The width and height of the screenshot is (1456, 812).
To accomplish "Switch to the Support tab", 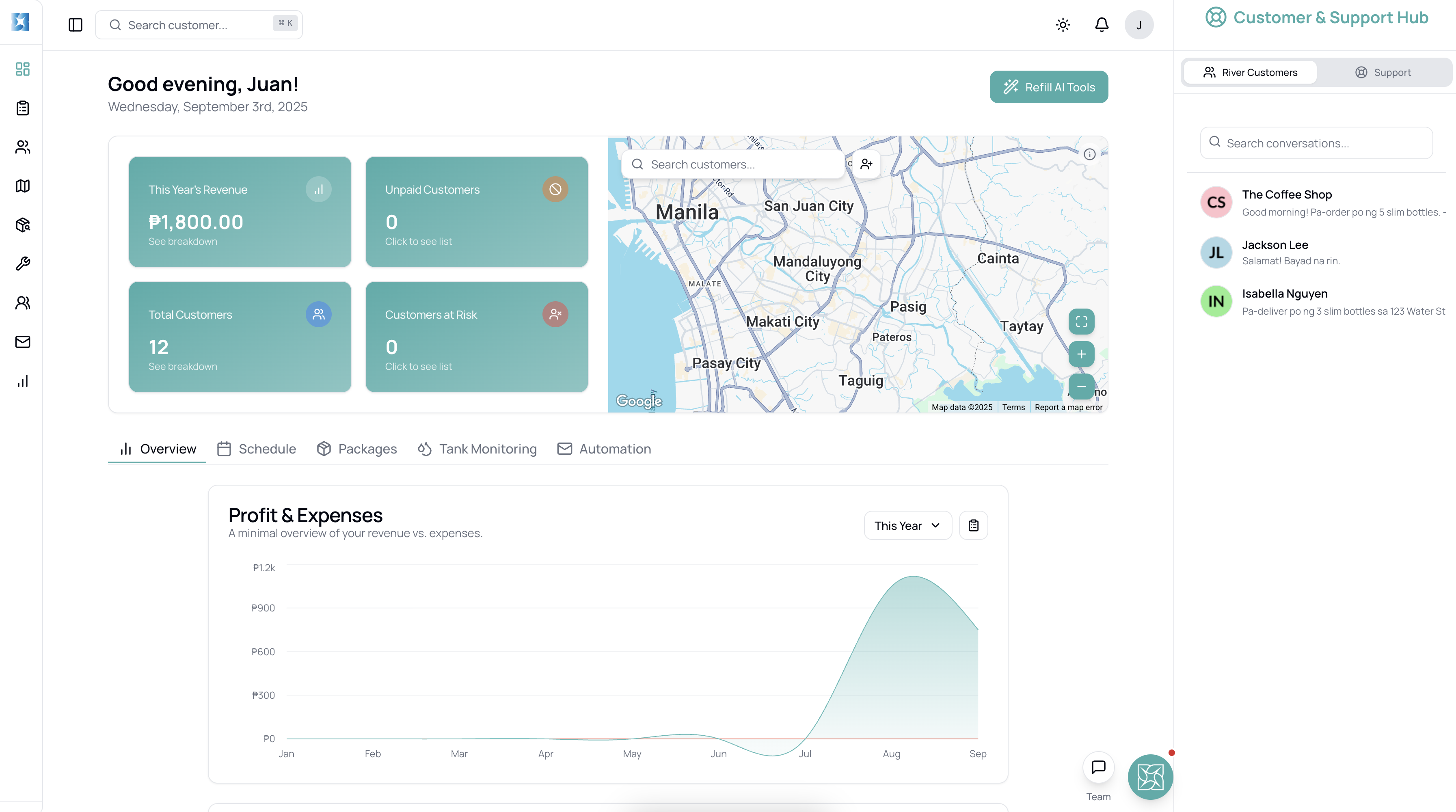I will (x=1383, y=72).
